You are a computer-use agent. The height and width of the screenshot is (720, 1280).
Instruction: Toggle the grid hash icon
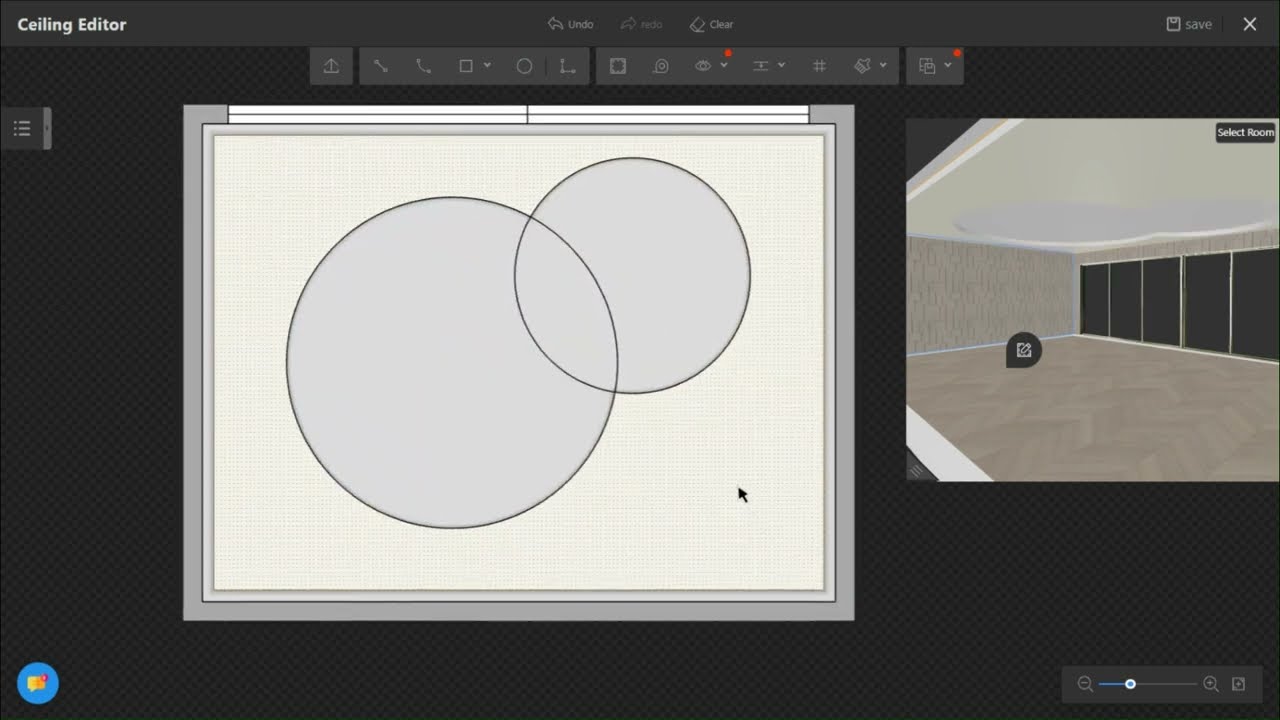tap(819, 66)
